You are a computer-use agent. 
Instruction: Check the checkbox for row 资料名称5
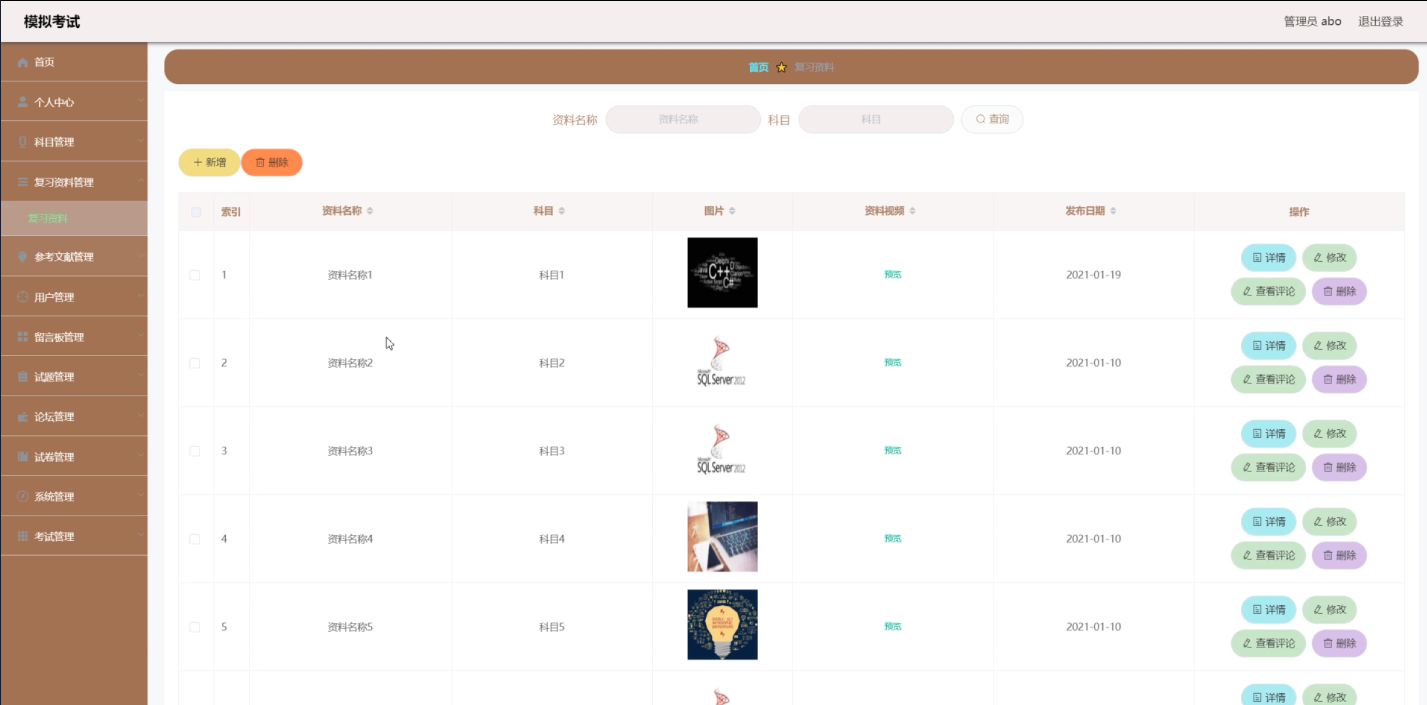tap(195, 627)
